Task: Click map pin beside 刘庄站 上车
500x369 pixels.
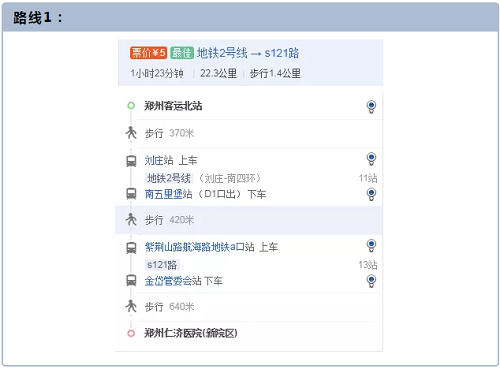Action: coord(371,159)
